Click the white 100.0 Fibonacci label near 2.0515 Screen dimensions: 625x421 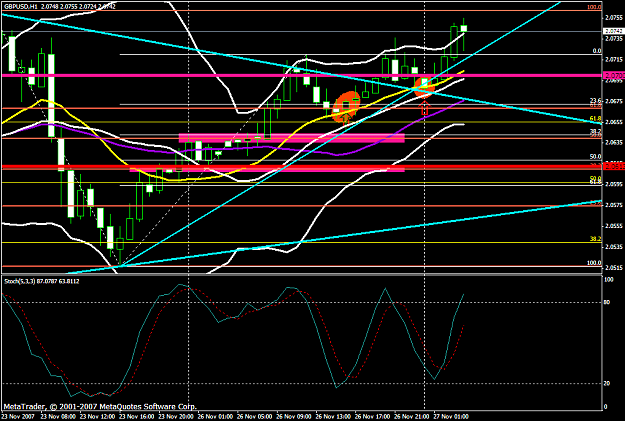click(594, 263)
